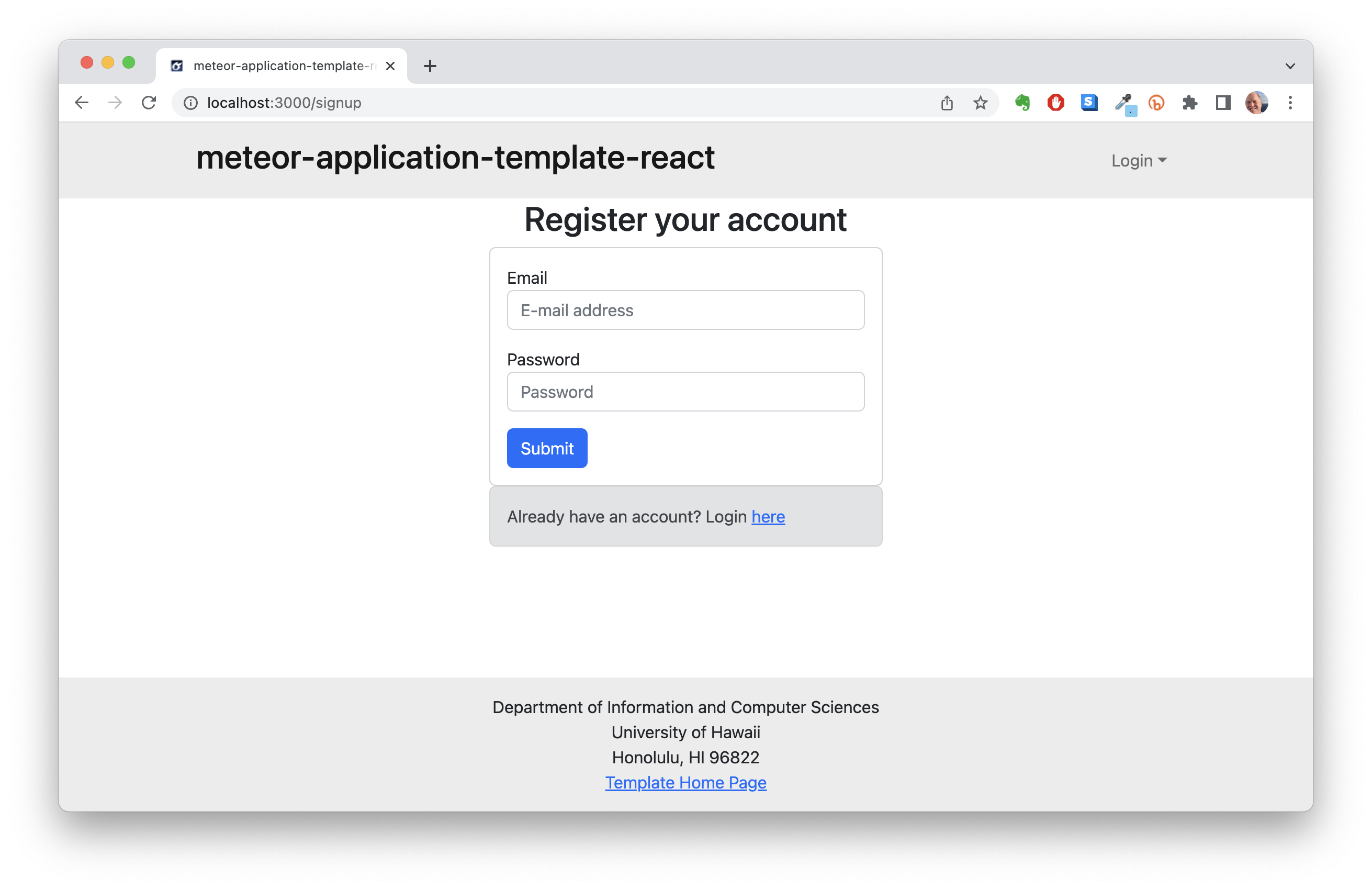Click the red AdBlock hand extension
1372x889 pixels.
coord(1055,103)
